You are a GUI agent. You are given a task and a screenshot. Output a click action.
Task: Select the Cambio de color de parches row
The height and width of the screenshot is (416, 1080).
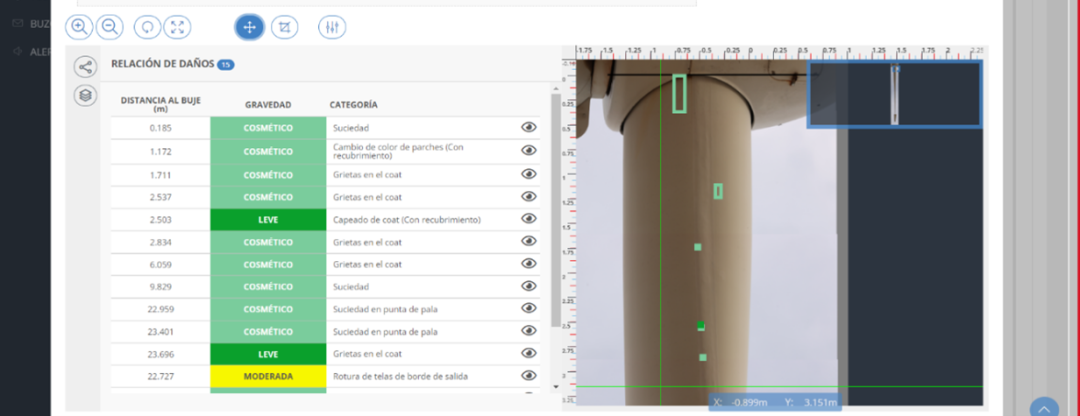(420, 151)
